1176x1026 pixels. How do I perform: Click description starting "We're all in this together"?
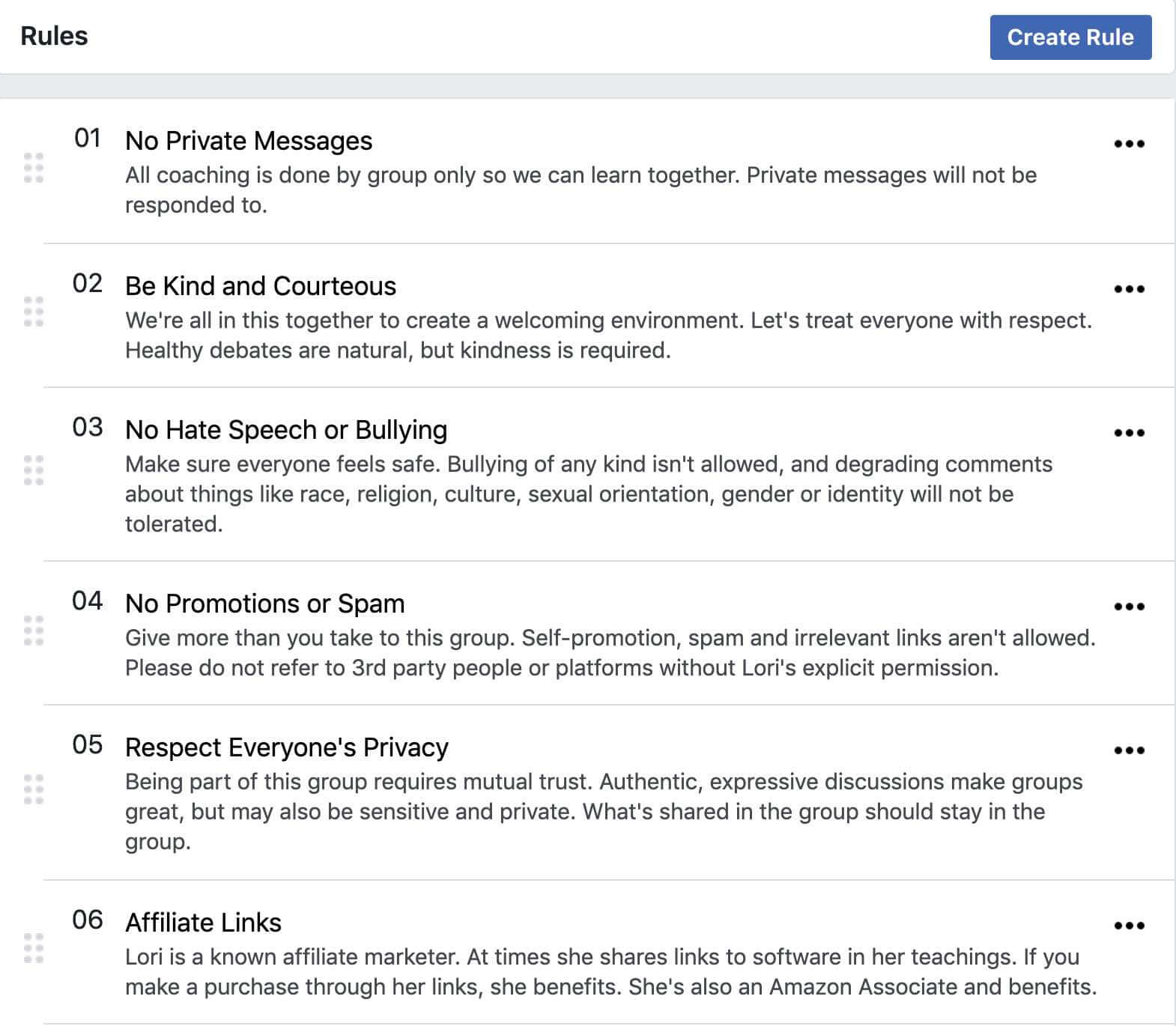pos(608,336)
